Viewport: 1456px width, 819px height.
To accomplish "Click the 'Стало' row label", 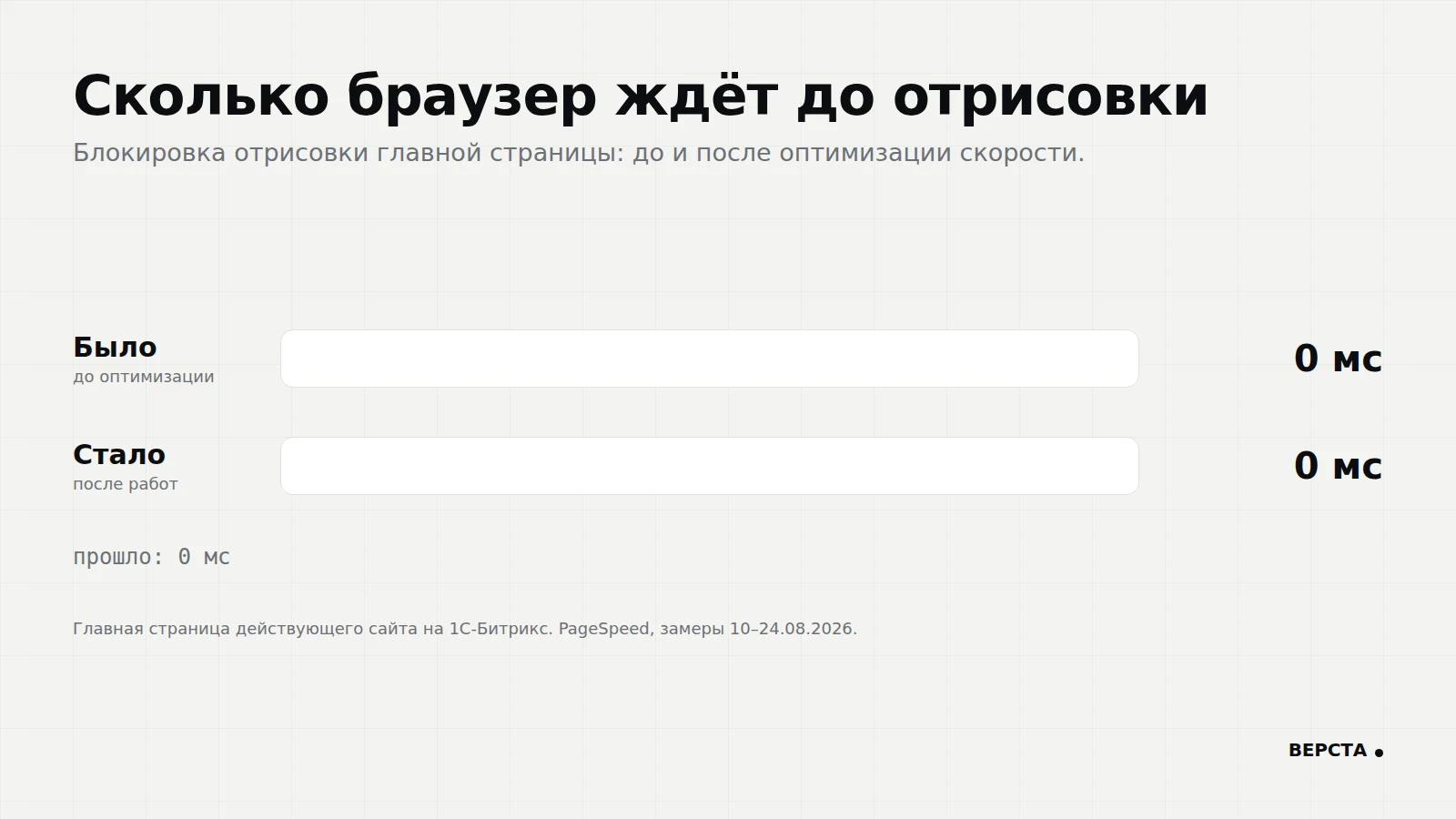I will 119,454.
